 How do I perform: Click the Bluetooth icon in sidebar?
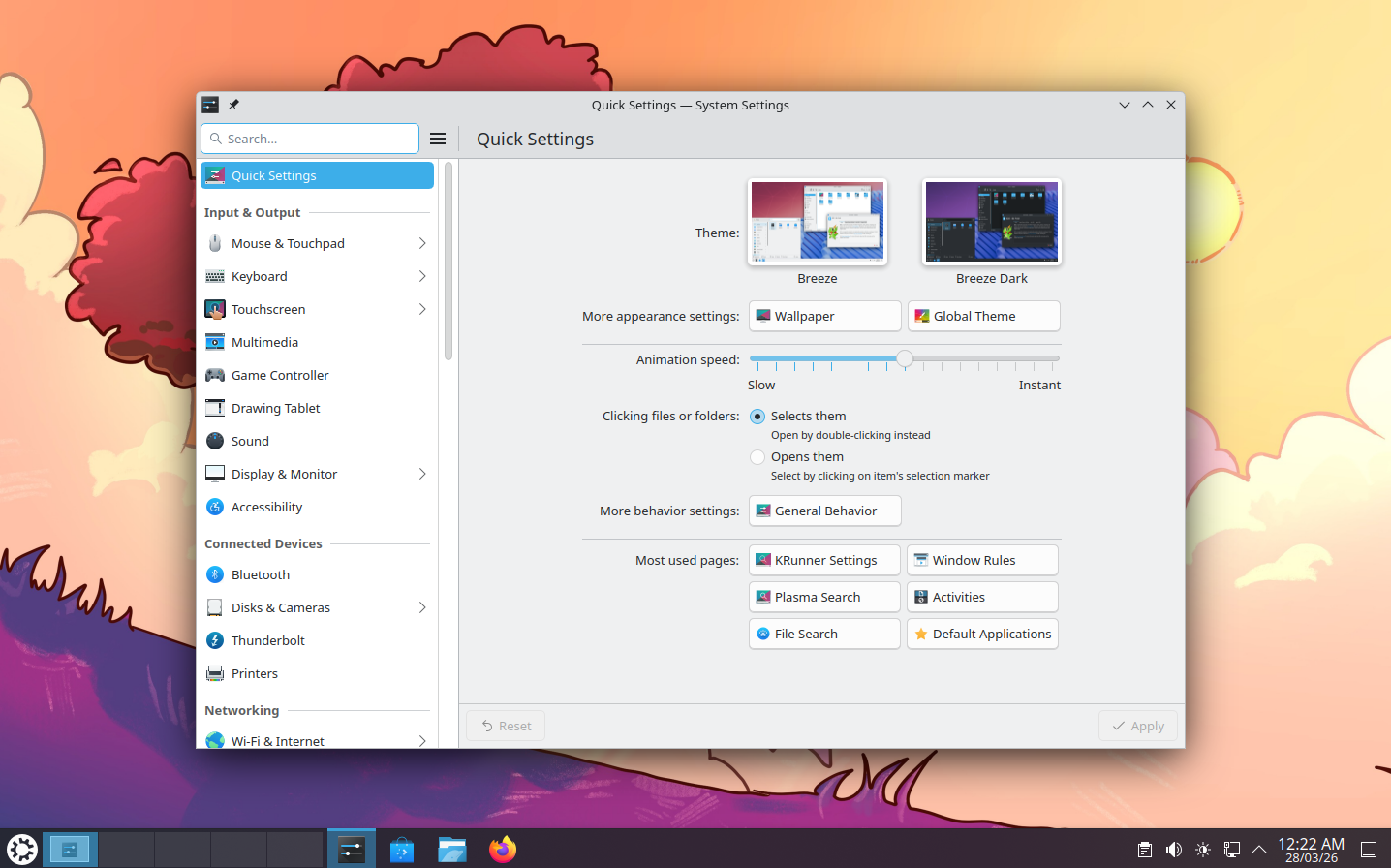pos(215,574)
